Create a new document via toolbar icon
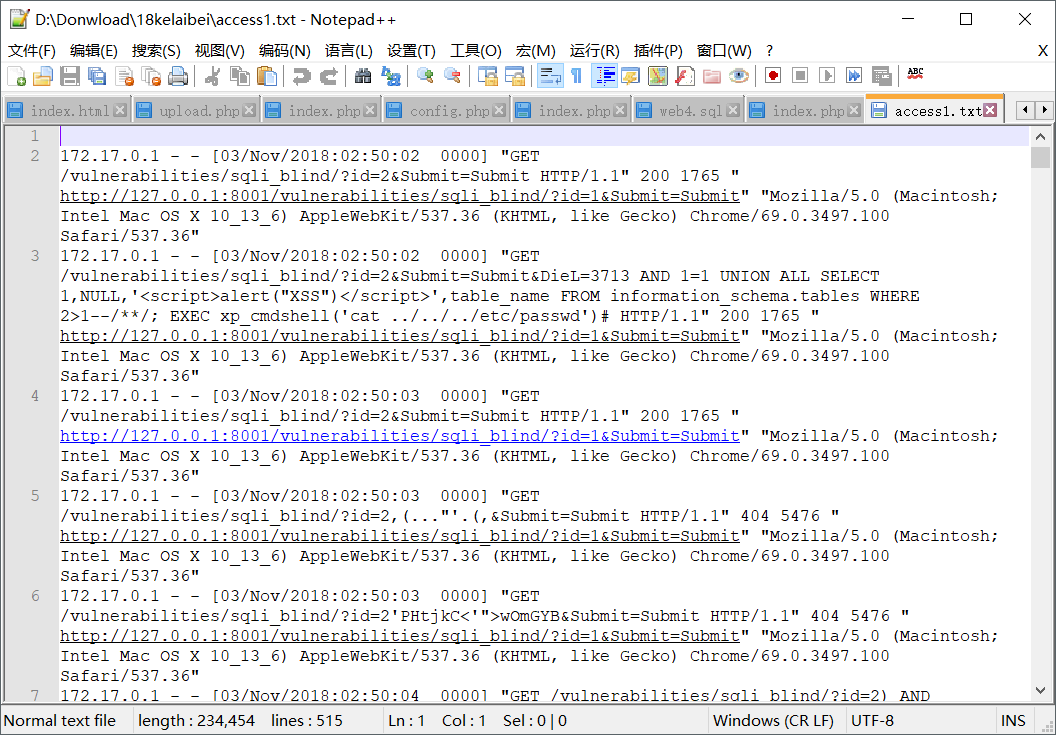 (17, 76)
